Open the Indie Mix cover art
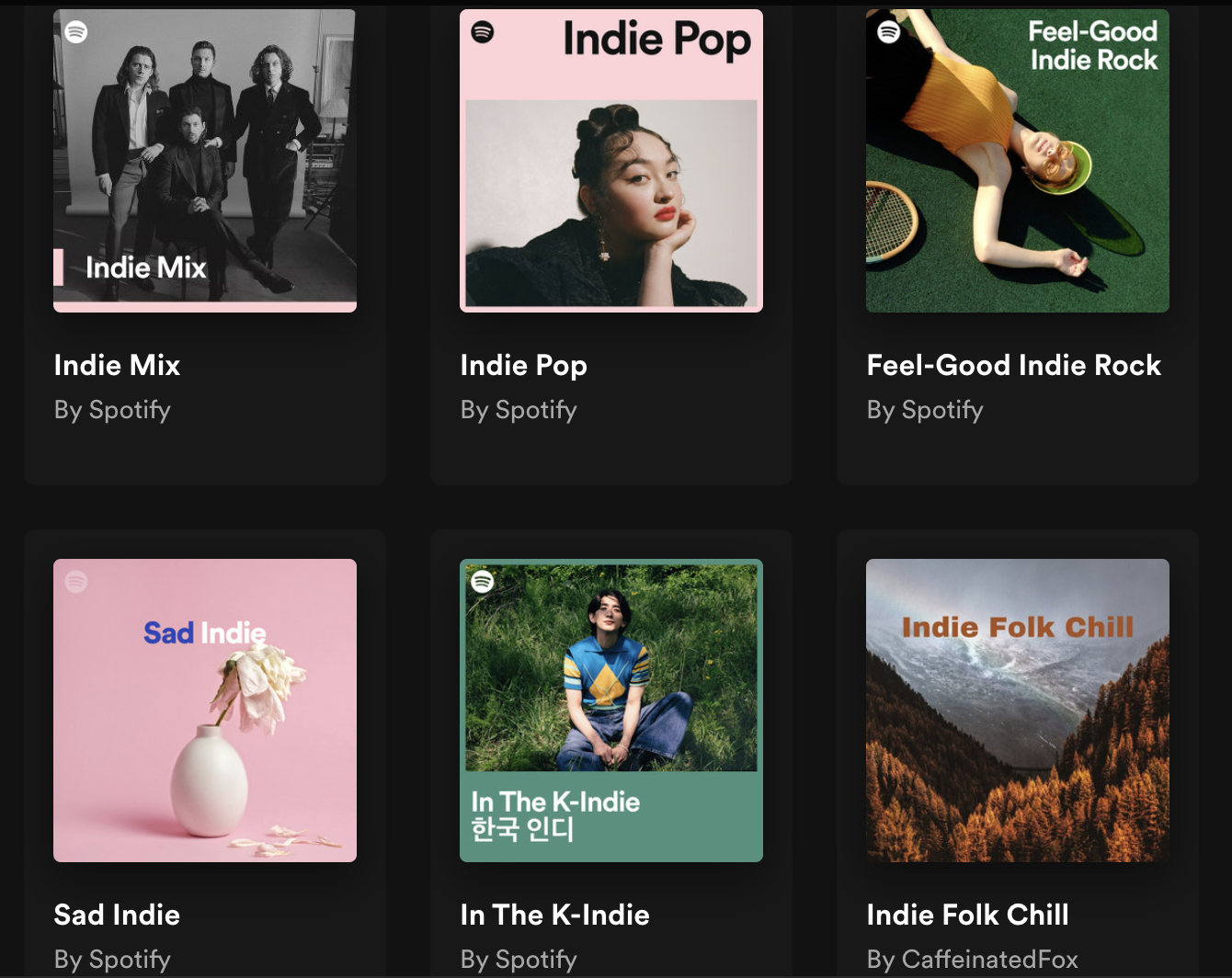 point(205,160)
